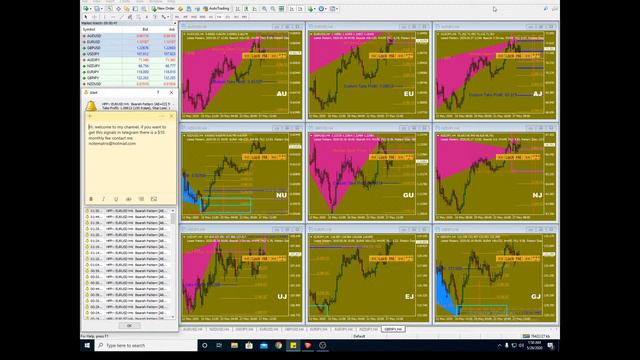Select the H1 timeframe
Screen dimensions: 640x360
click(x=211, y=17)
